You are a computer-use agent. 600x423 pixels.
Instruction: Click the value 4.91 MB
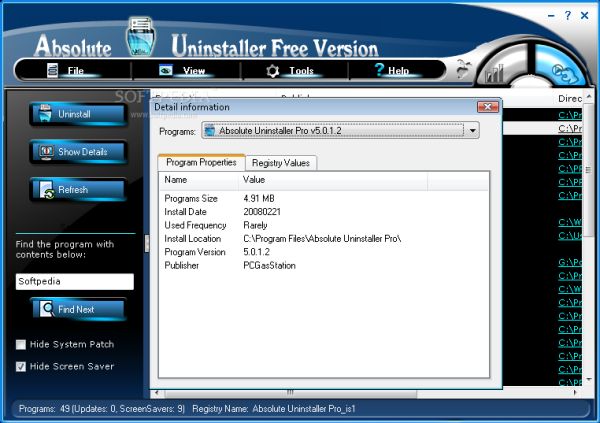pyautogui.click(x=259, y=198)
